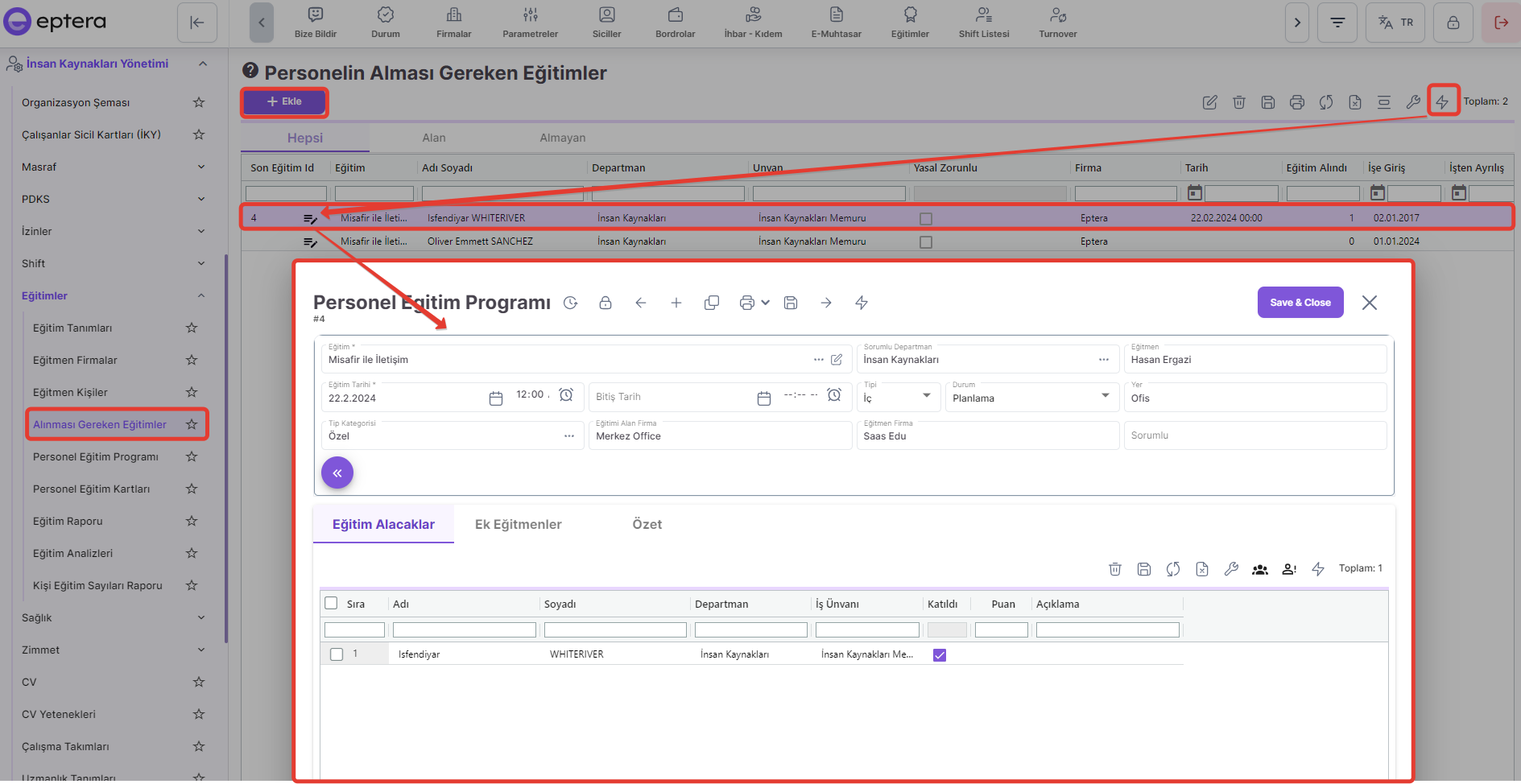Click the Adı Soyadı filter input field
The width and height of the screenshot is (1521, 784).
click(502, 194)
